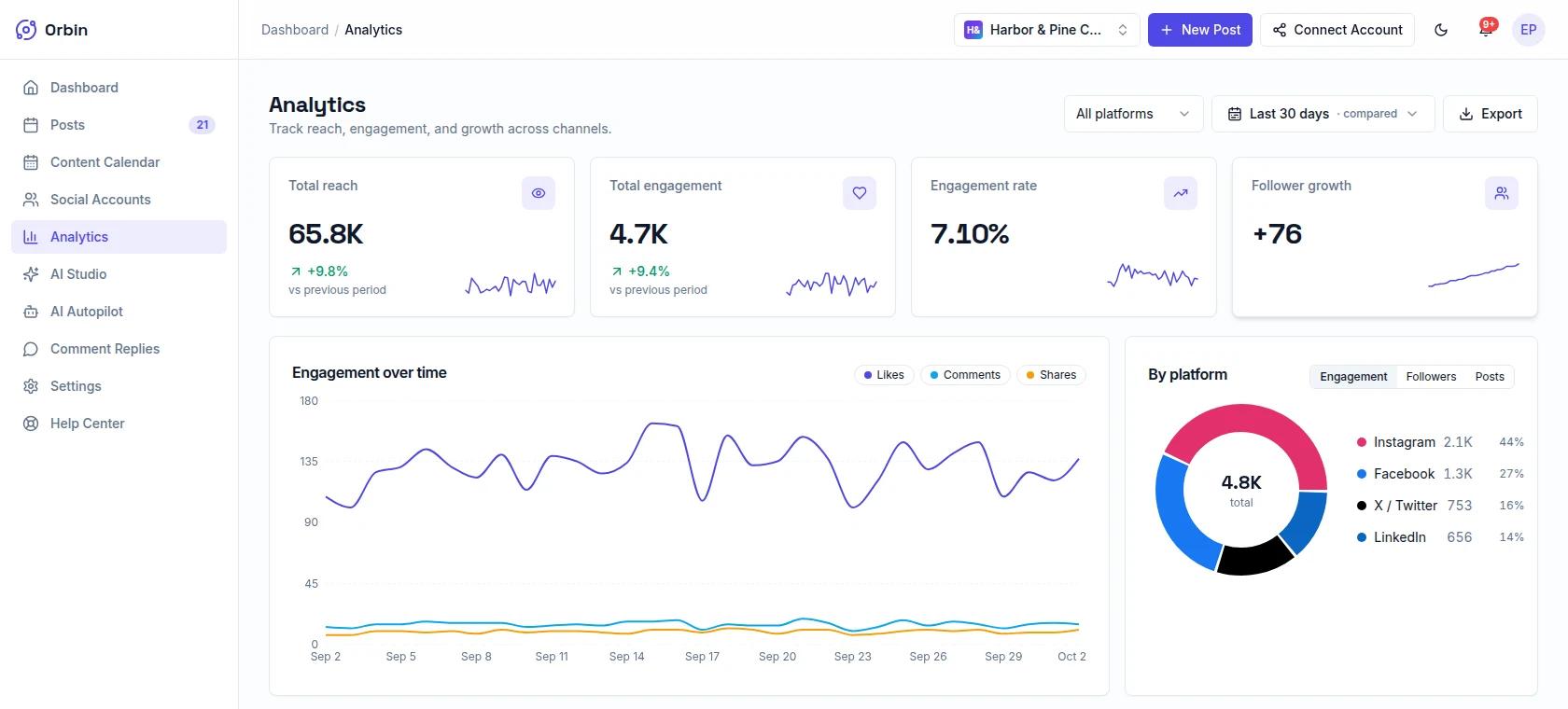Click the 21 badge next to Posts
1568x709 pixels.
203,125
